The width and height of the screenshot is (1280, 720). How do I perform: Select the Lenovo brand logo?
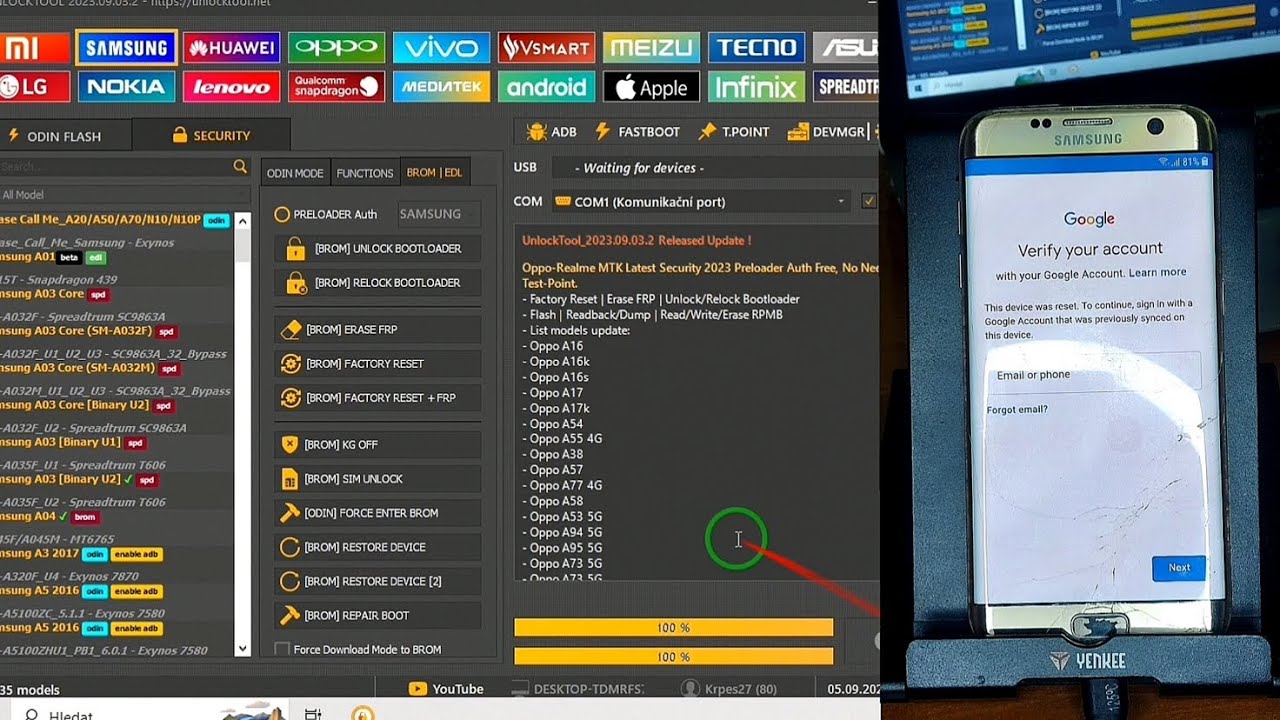(x=231, y=87)
